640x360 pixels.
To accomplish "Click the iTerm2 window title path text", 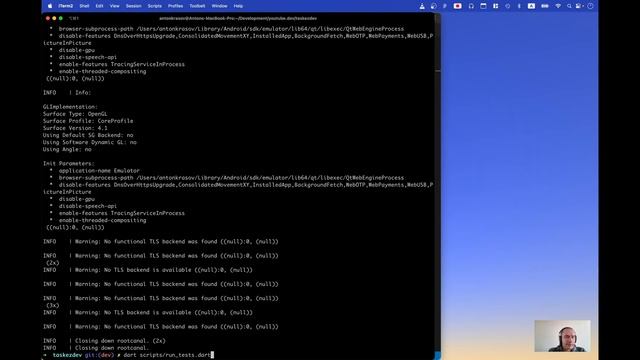I will (238, 18).
